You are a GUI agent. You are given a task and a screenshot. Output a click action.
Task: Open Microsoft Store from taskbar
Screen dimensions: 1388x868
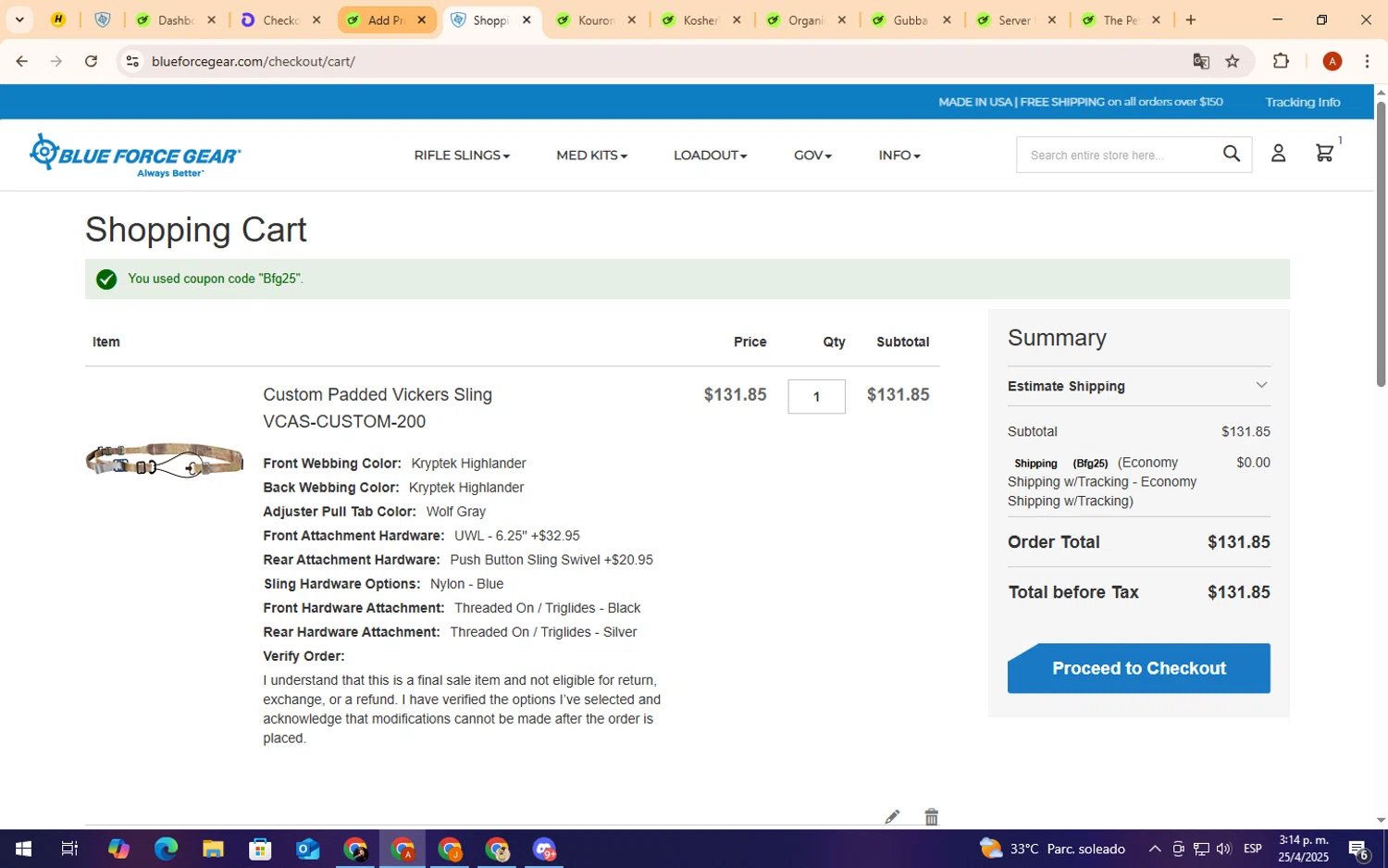[260, 849]
